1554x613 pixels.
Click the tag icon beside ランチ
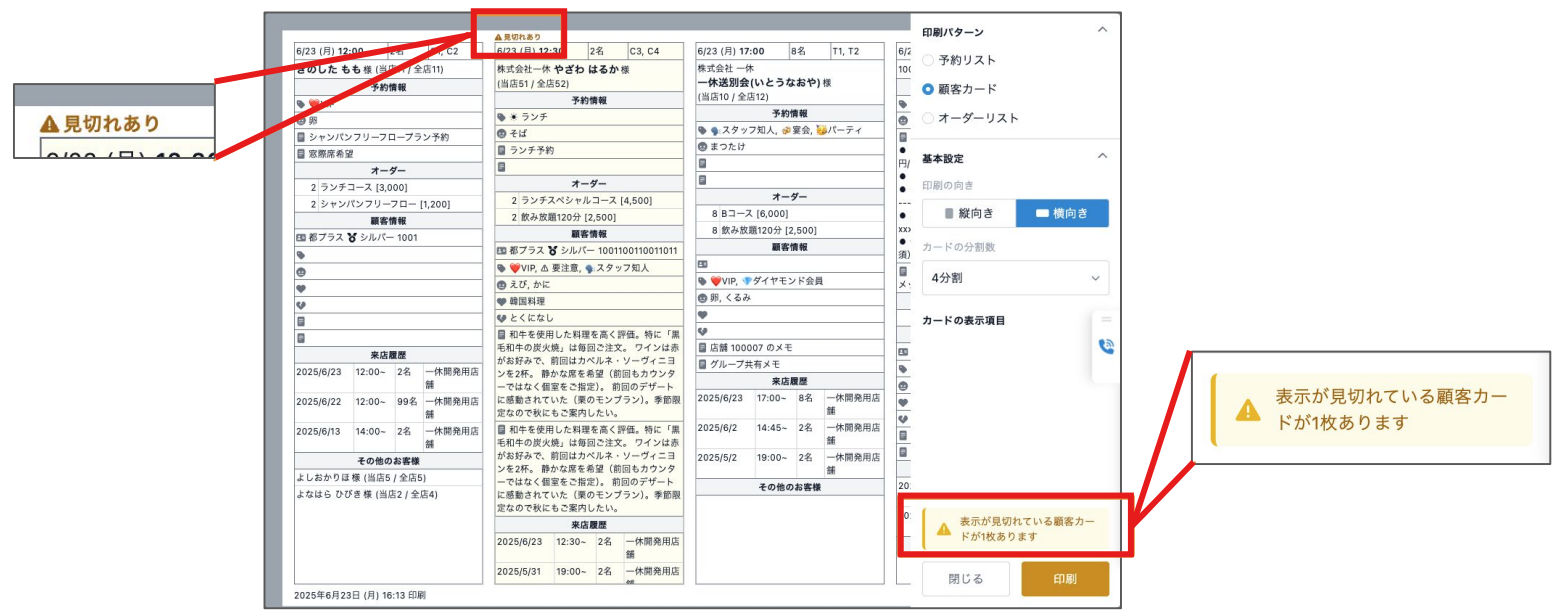pyautogui.click(x=501, y=117)
